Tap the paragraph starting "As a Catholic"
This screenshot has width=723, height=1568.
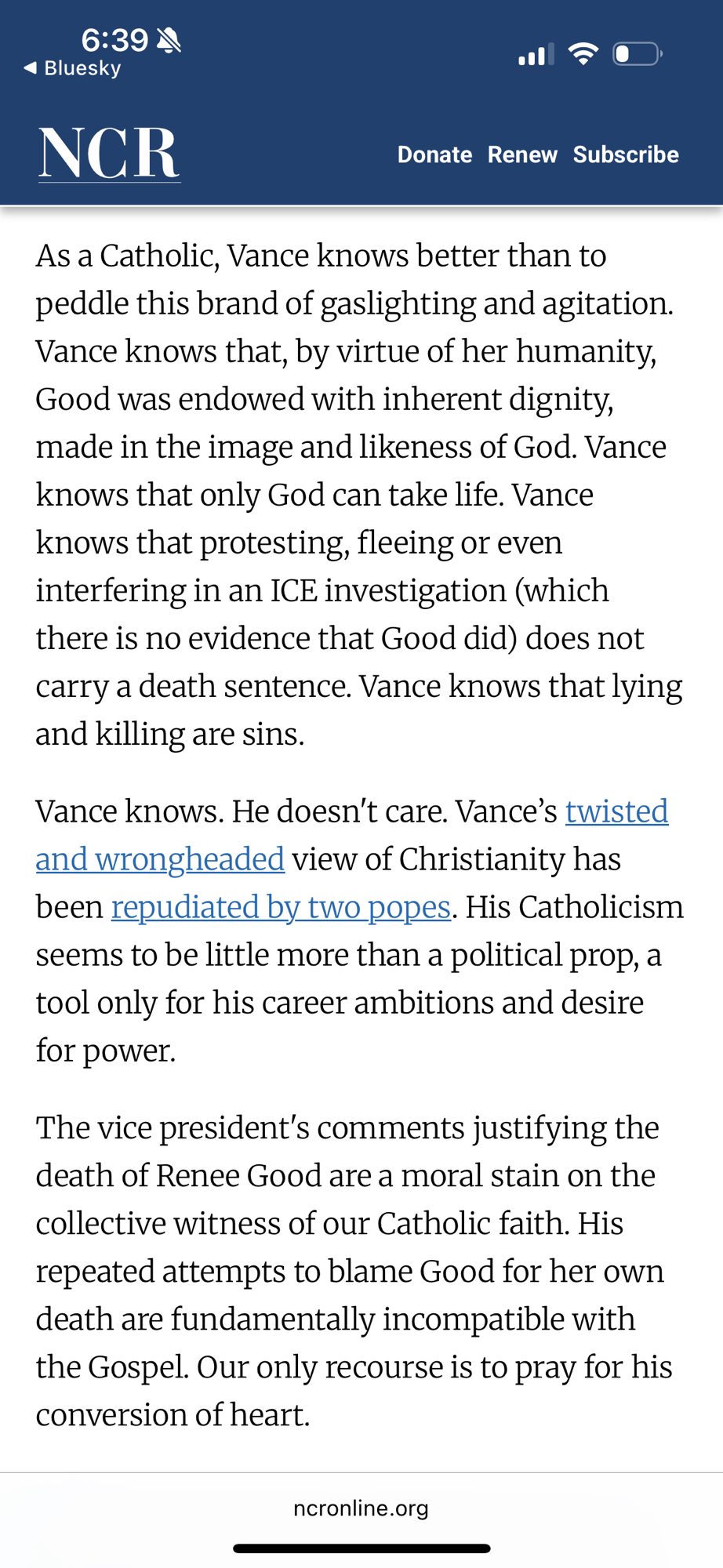click(x=359, y=494)
